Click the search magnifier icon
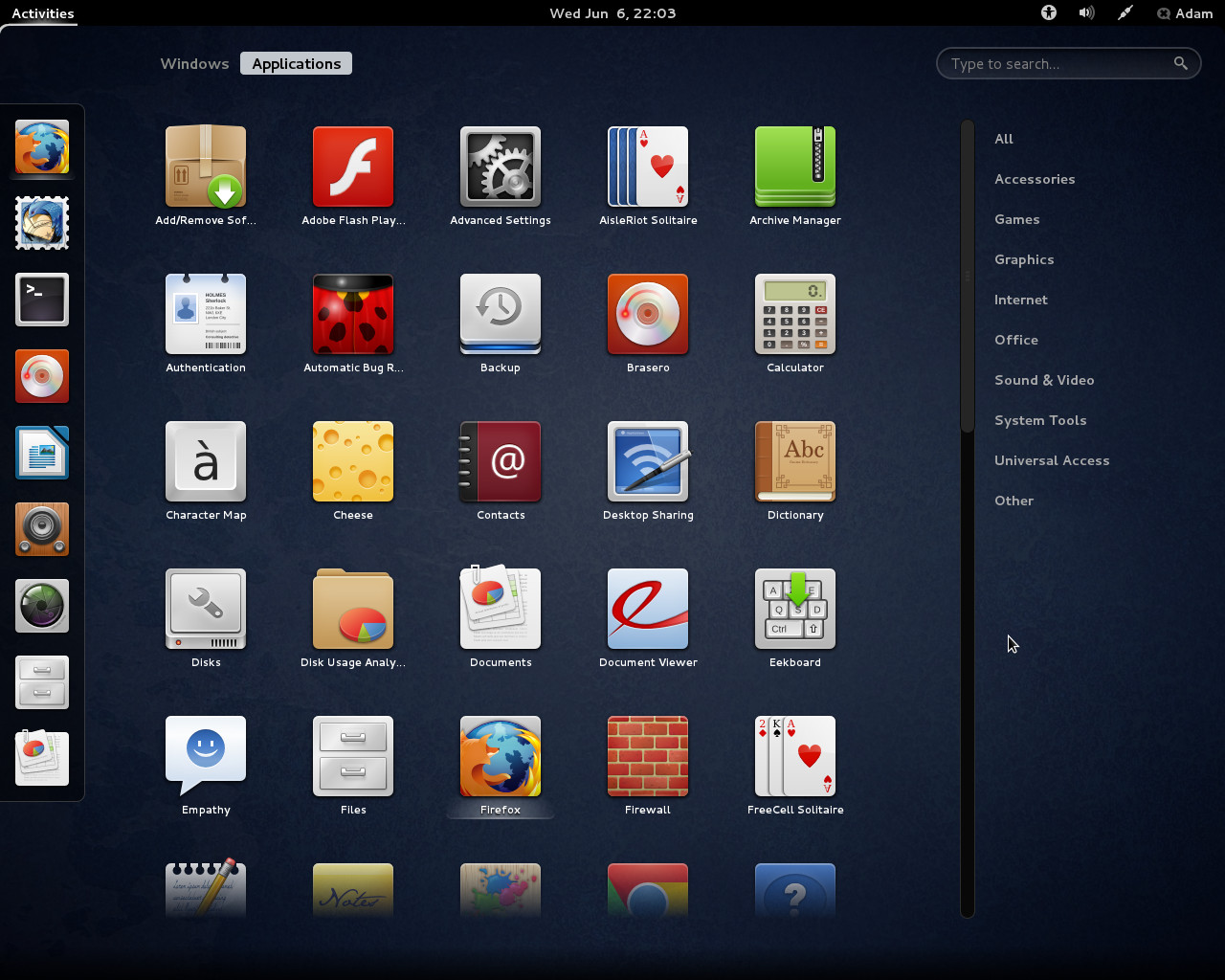 click(1181, 63)
